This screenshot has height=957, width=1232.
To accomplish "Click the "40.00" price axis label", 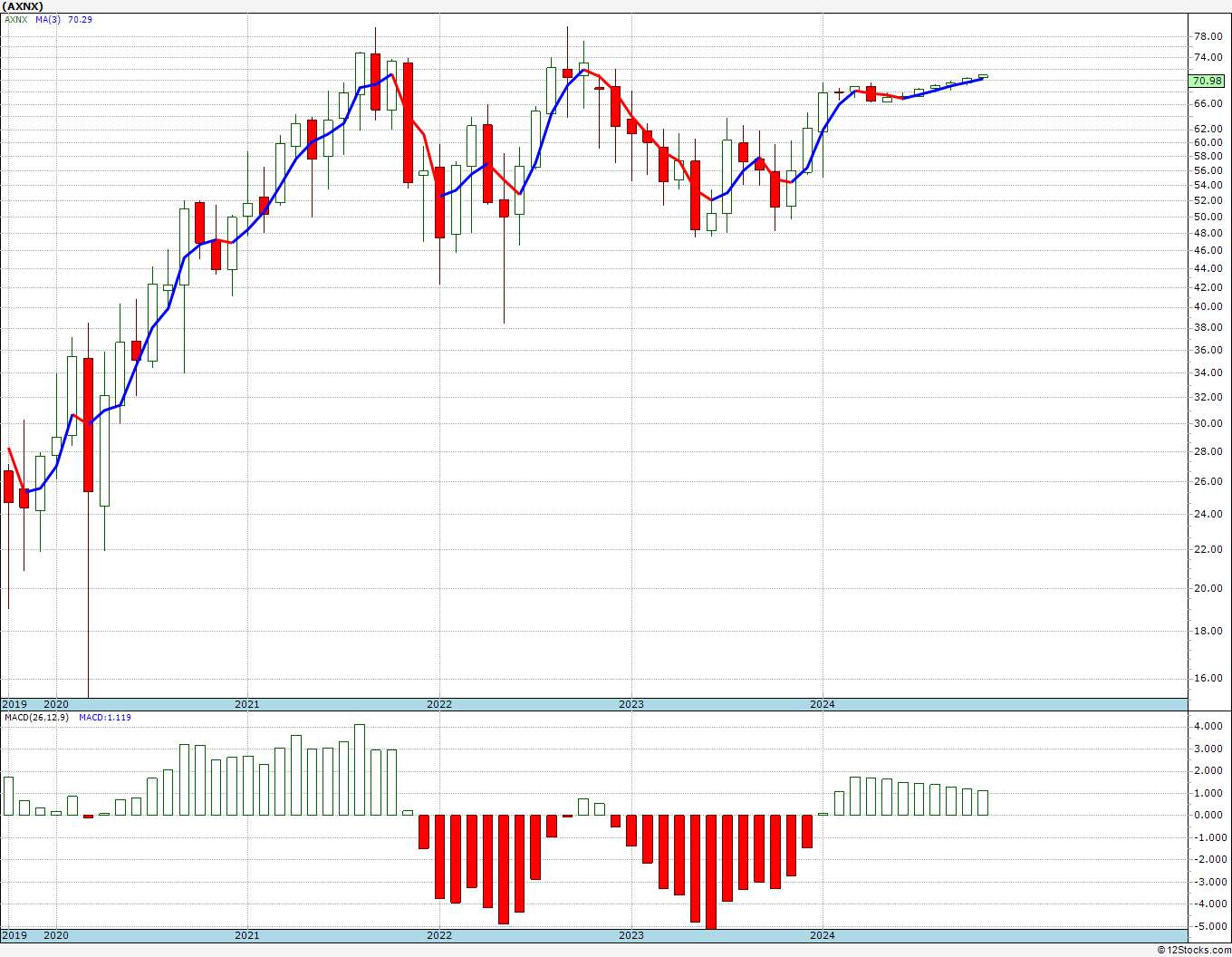I will pyautogui.click(x=1208, y=307).
